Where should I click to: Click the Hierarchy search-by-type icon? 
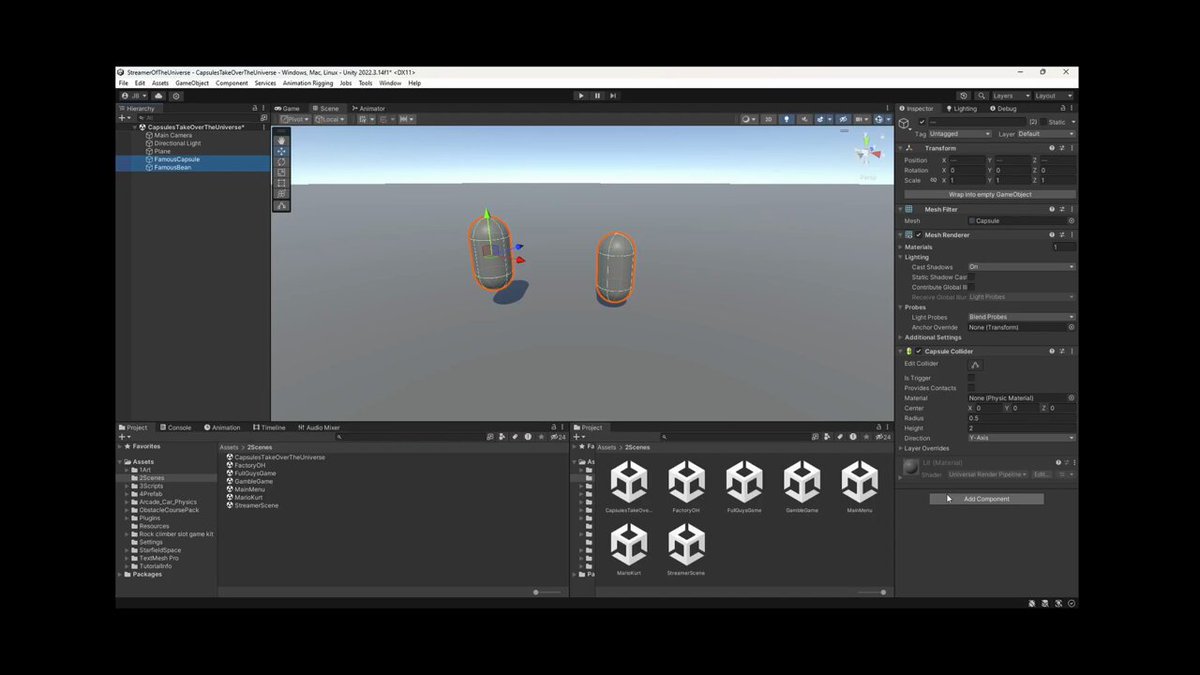click(x=263, y=118)
